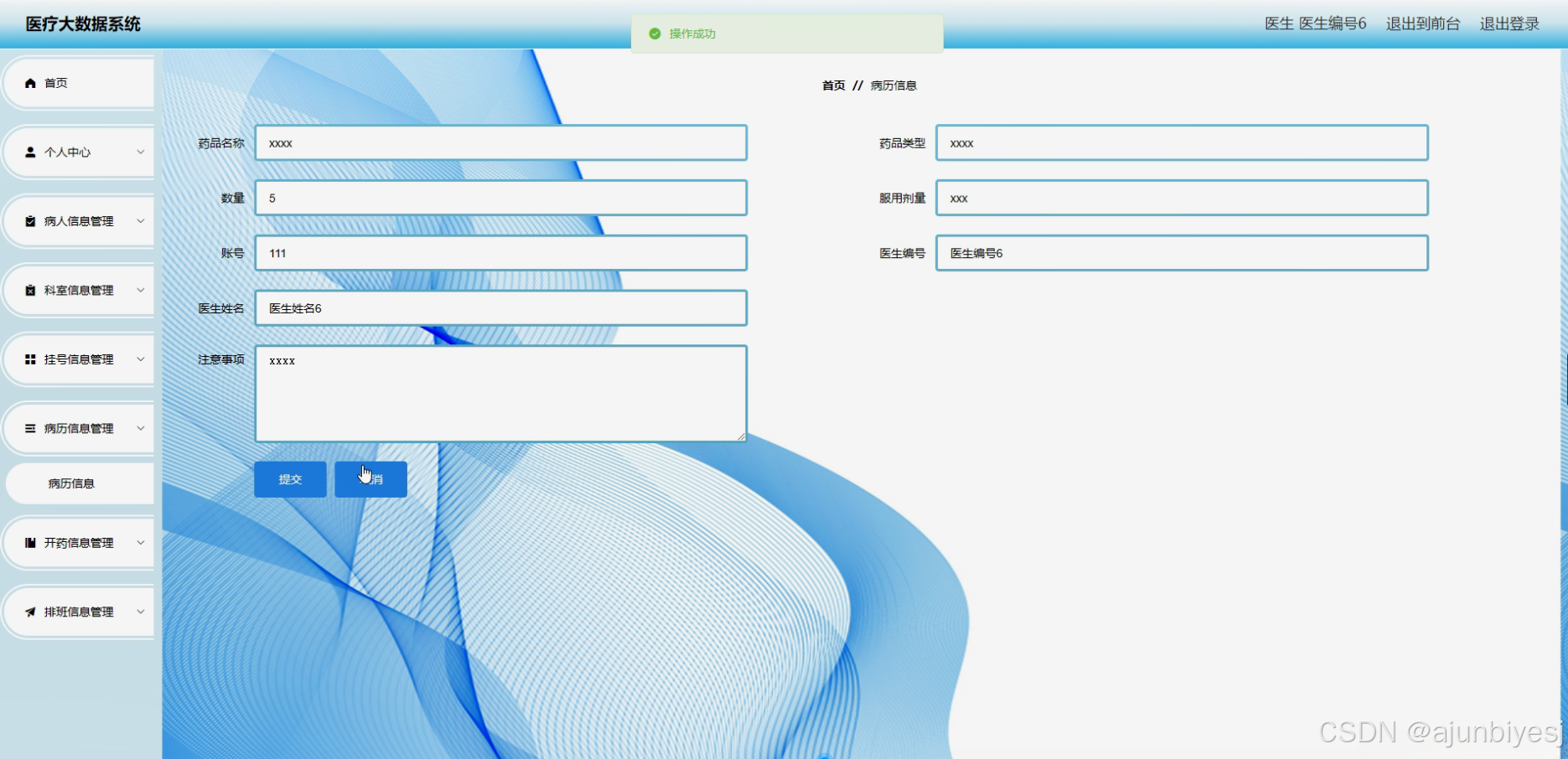Click the 病历信息管理 list icon
The image size is (1568, 759).
(x=30, y=428)
